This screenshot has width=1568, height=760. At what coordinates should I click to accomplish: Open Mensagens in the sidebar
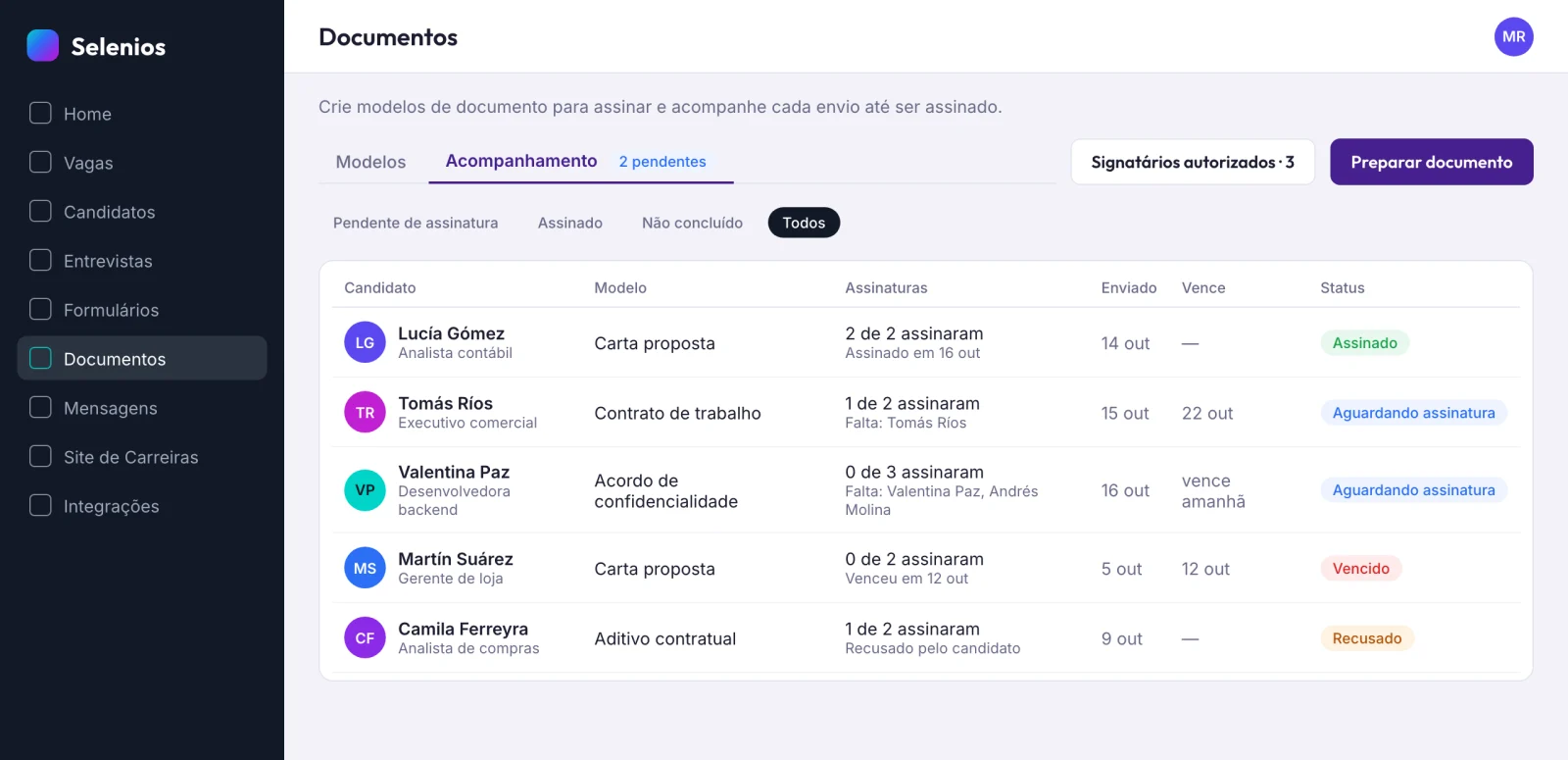pyautogui.click(x=142, y=407)
